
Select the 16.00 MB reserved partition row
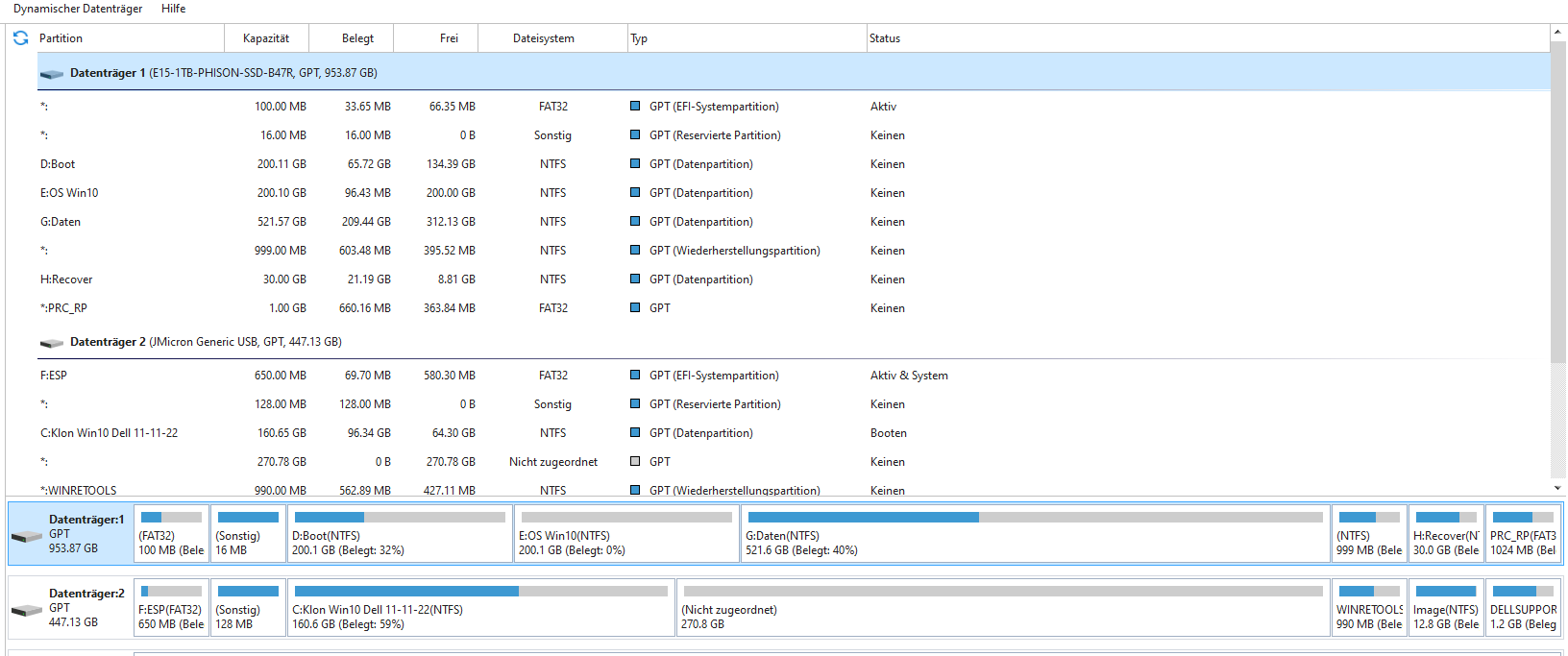pyautogui.click(x=793, y=135)
